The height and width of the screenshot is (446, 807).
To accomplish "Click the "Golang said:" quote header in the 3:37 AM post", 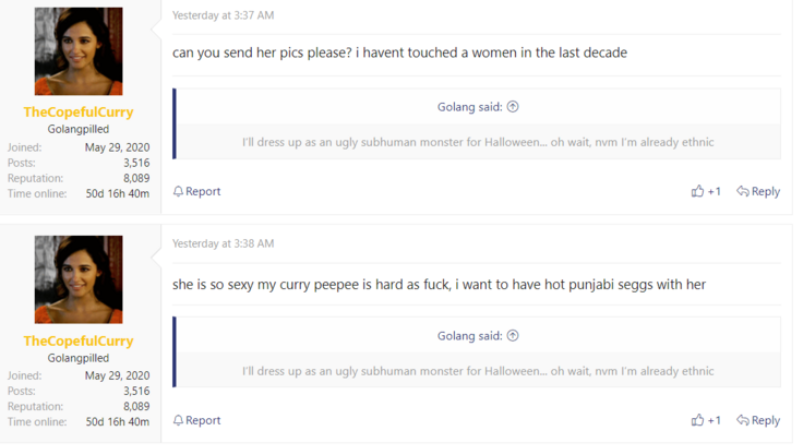I will coord(470,107).
